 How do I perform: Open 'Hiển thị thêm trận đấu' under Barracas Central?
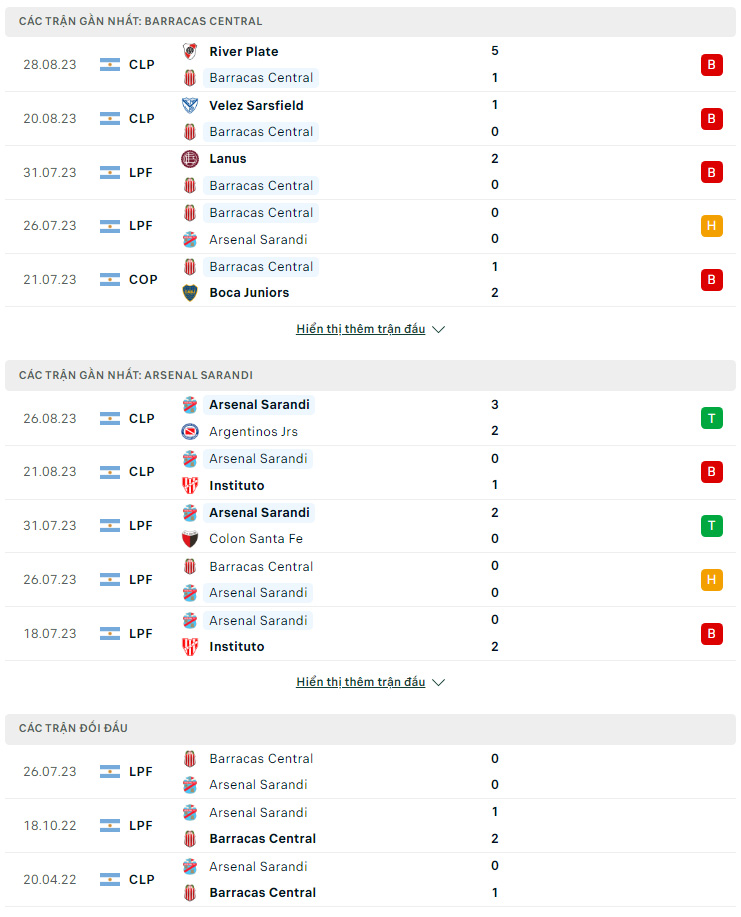click(360, 329)
